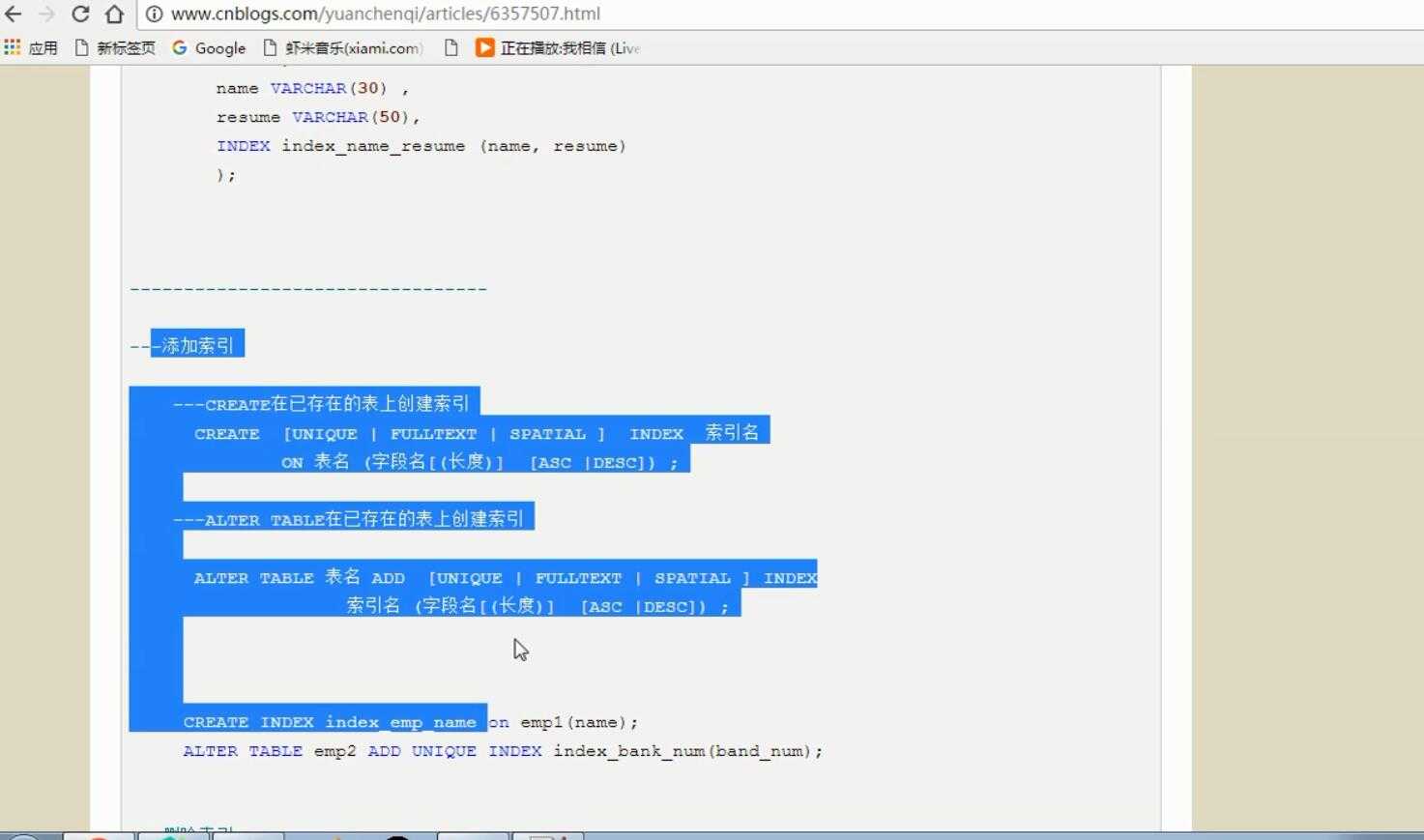Go back with the browser back arrow
Viewport: 1424px width, 840px height.
tap(14, 14)
